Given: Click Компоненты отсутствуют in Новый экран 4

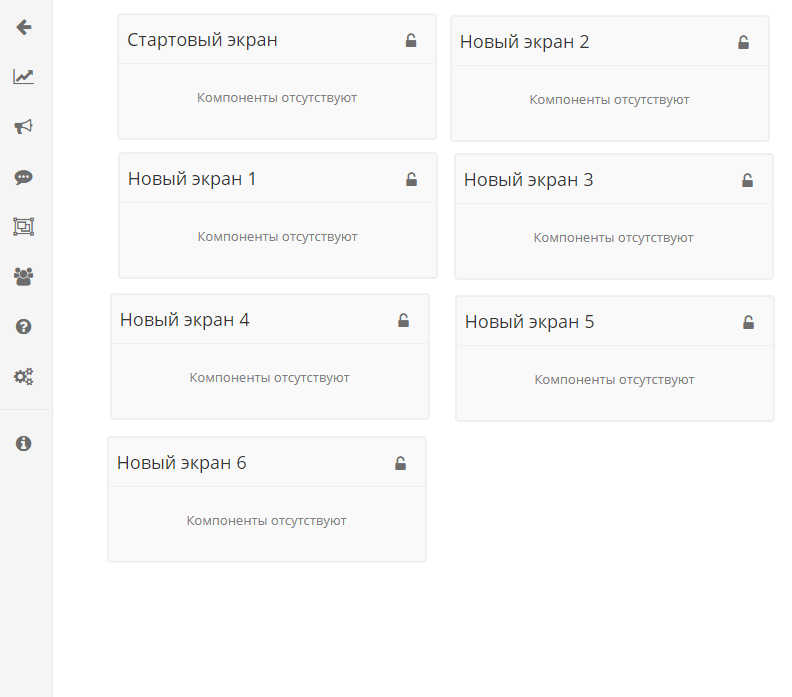Looking at the screenshot, I should [269, 378].
